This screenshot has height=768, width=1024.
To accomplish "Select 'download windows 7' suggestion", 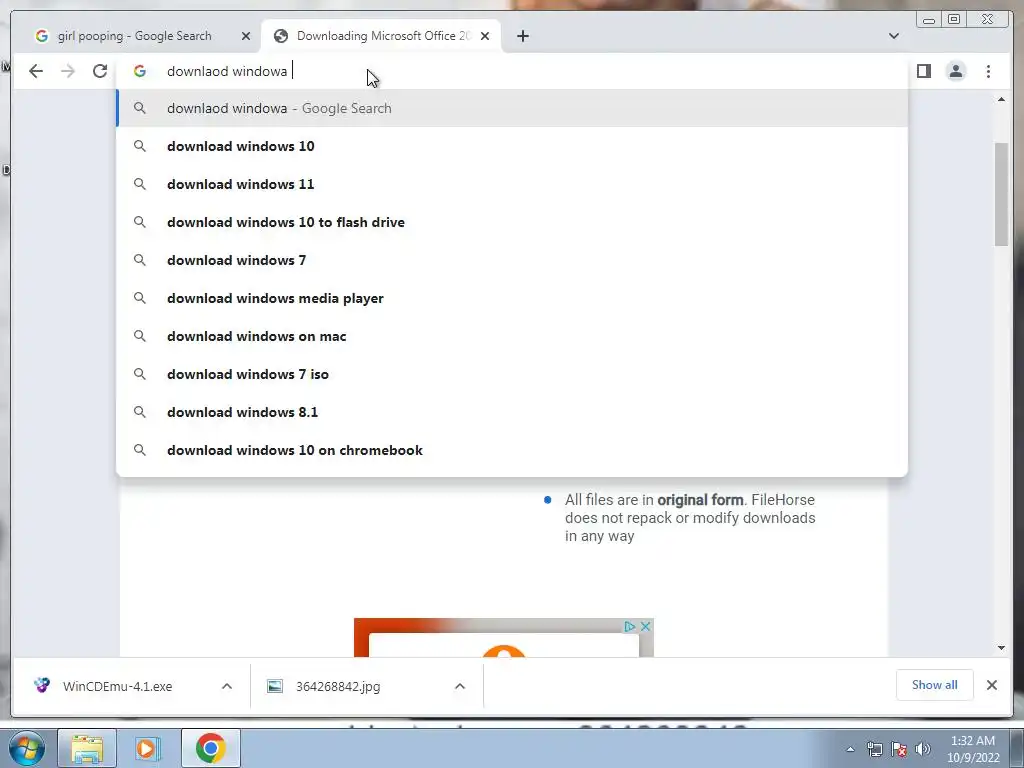I will click(x=512, y=260).
